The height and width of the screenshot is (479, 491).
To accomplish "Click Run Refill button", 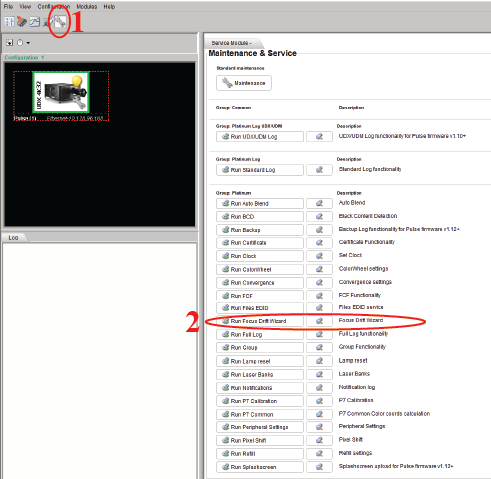I will coord(260,454).
